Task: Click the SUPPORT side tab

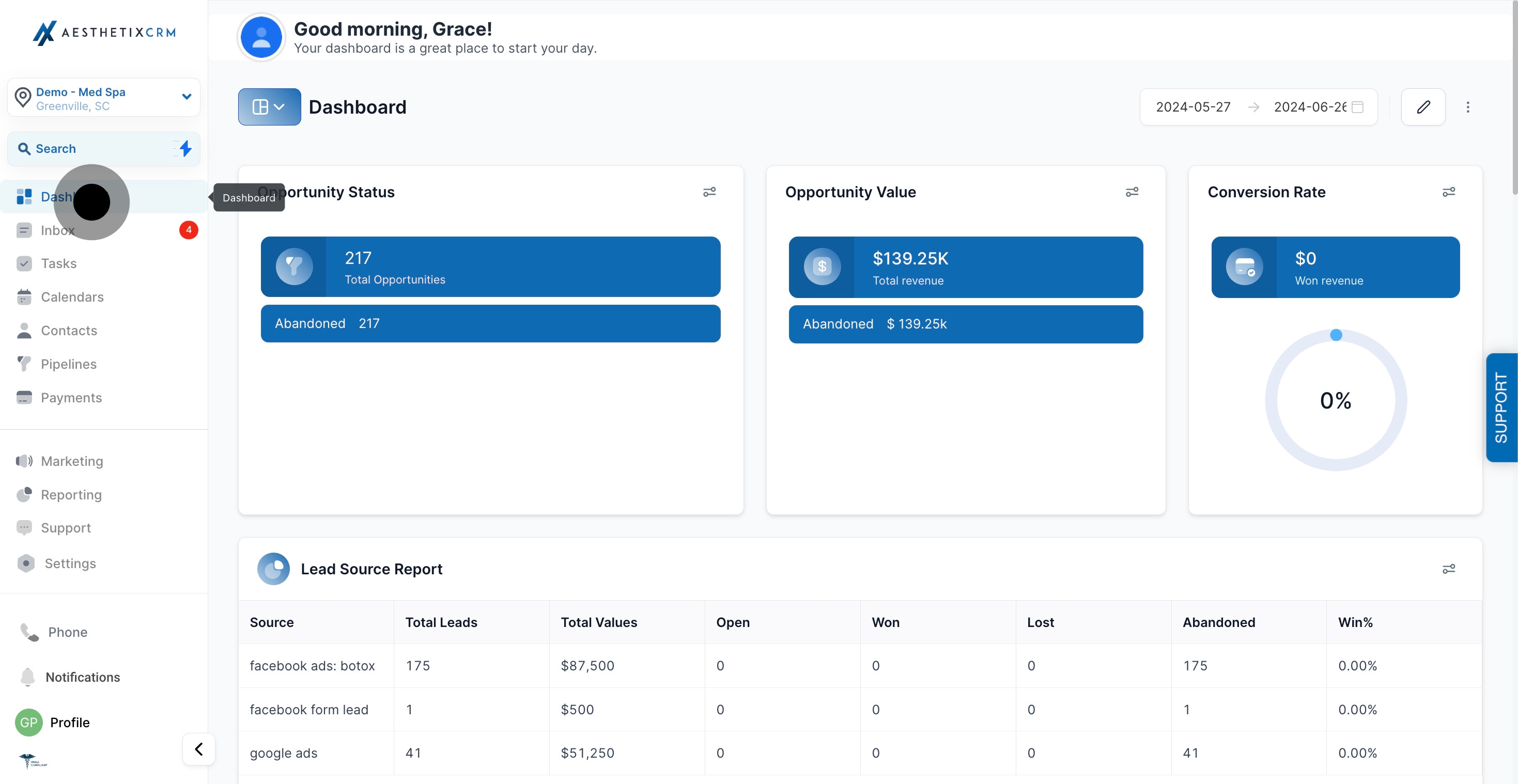Action: [1500, 407]
